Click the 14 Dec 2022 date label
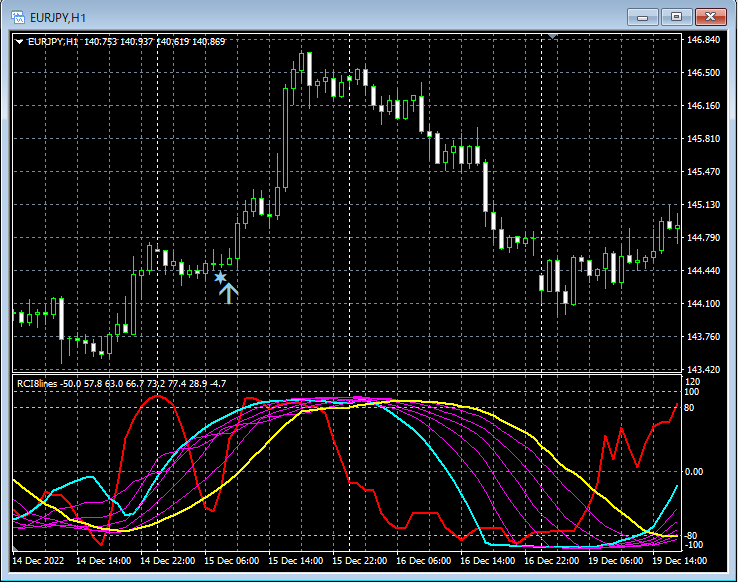 pos(40,561)
